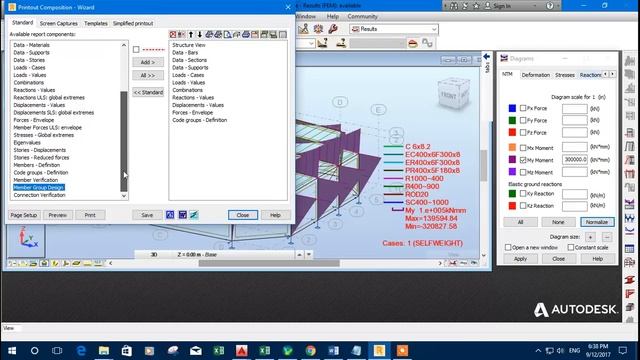Click the star icon in title bar
This screenshot has height=360, width=640.
(476, 6)
